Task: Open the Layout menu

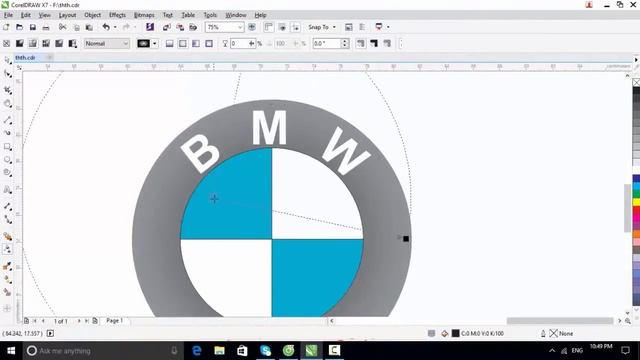Action: click(67, 15)
